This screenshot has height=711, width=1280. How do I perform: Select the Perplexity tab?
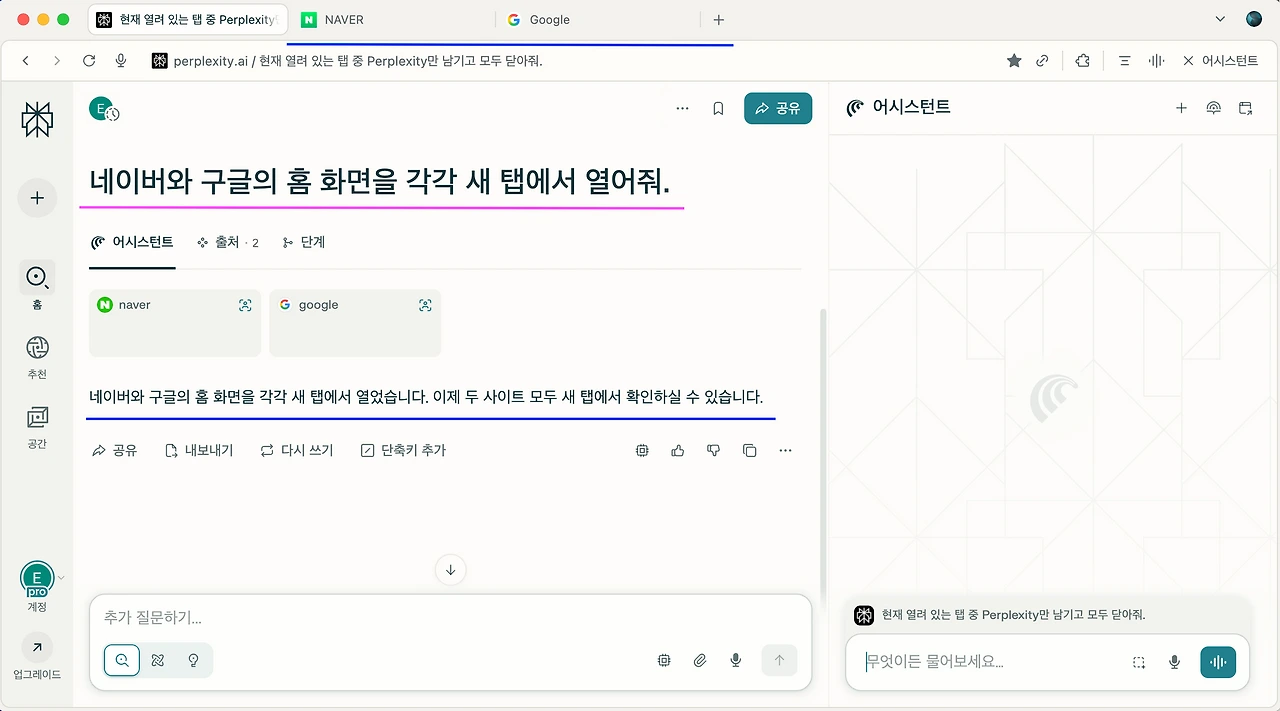[188, 19]
